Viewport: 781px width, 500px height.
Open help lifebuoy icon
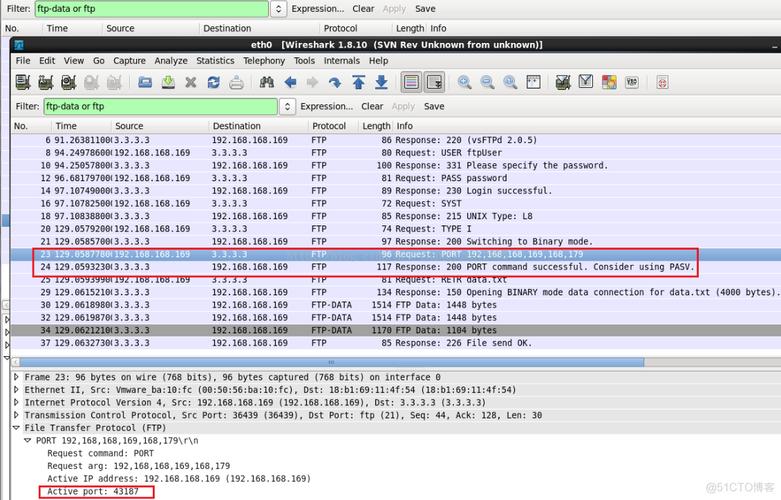coord(662,82)
